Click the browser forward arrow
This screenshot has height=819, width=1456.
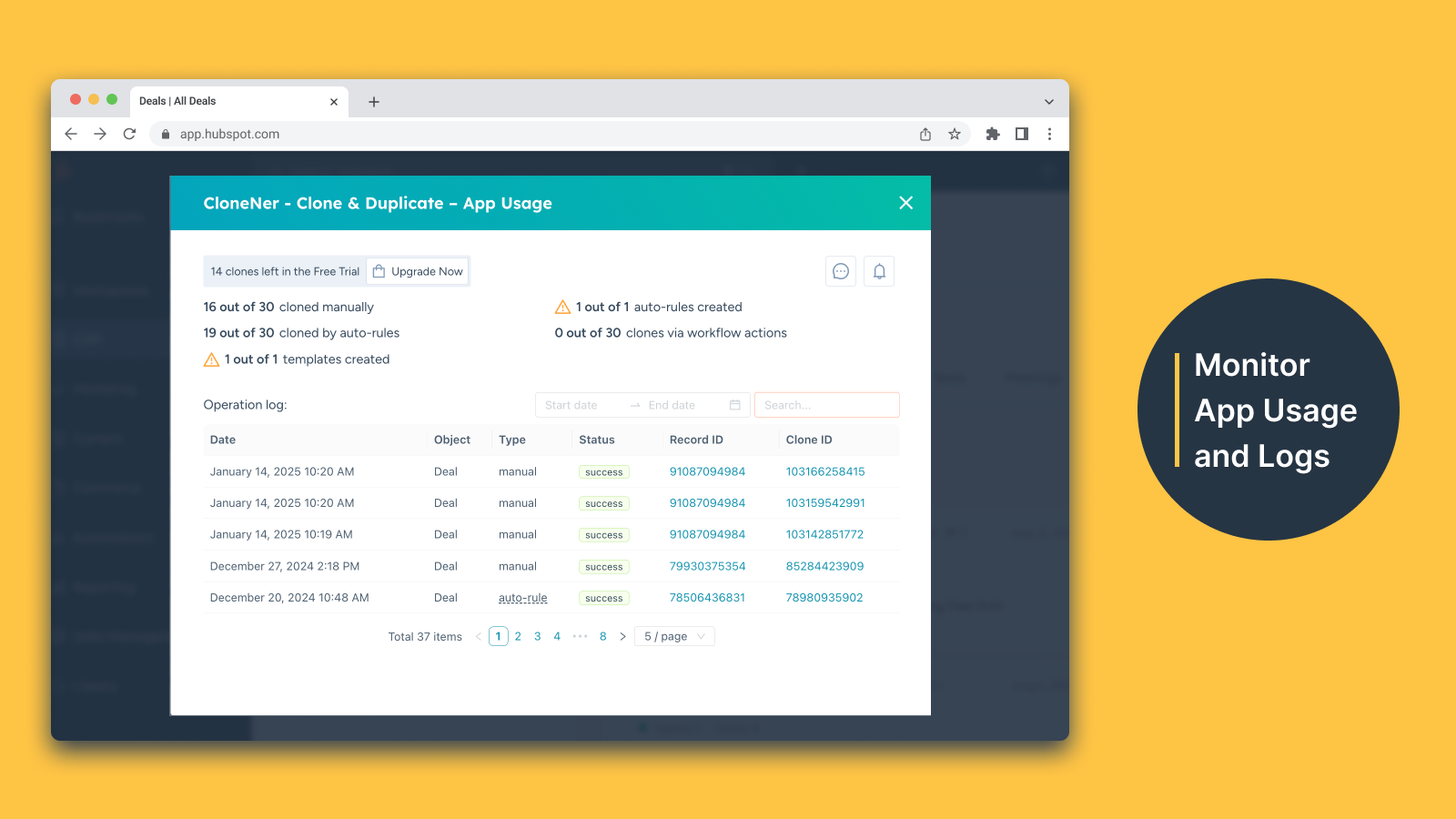pos(100,134)
